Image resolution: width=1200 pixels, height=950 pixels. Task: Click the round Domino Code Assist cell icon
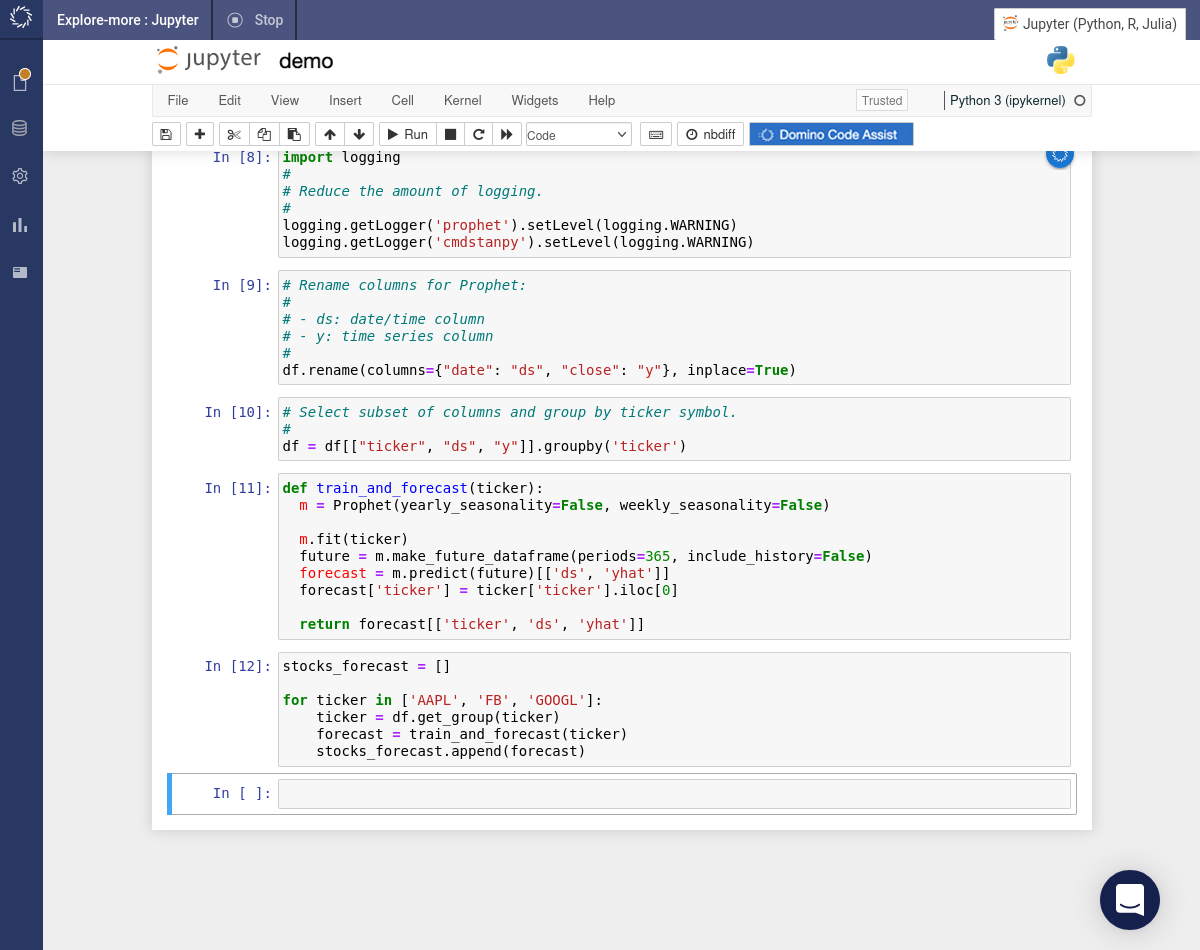(1059, 156)
